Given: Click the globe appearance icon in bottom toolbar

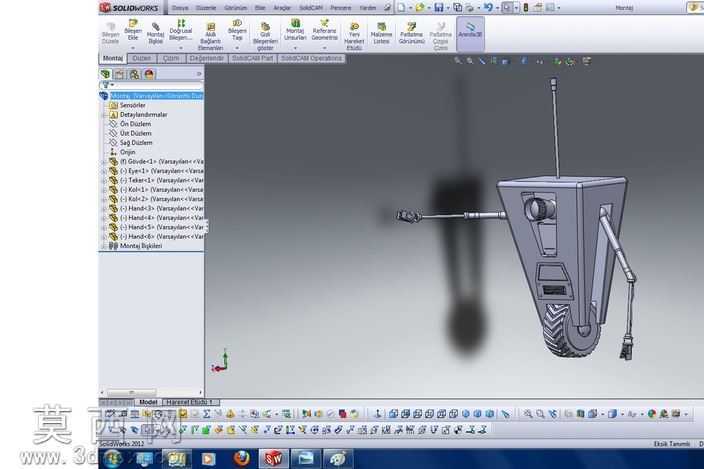Looking at the screenshot, I should (651, 414).
